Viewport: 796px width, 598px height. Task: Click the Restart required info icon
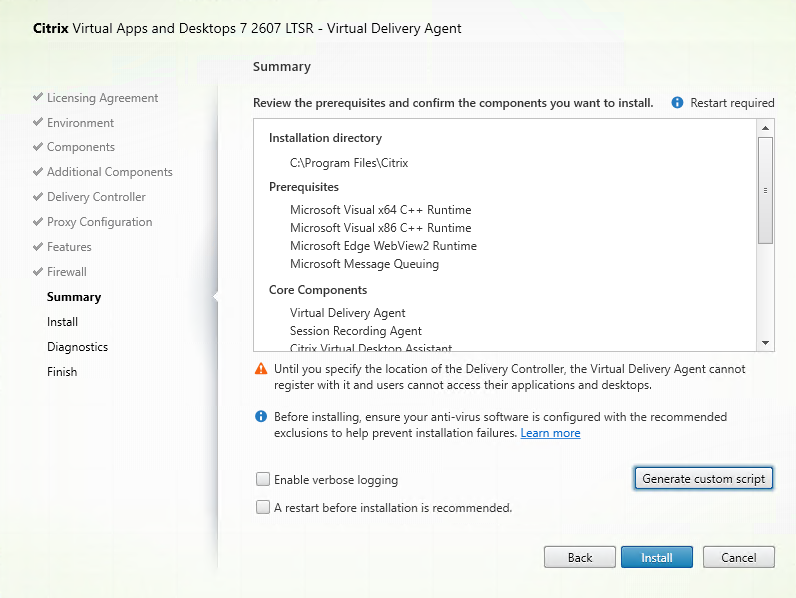point(677,103)
